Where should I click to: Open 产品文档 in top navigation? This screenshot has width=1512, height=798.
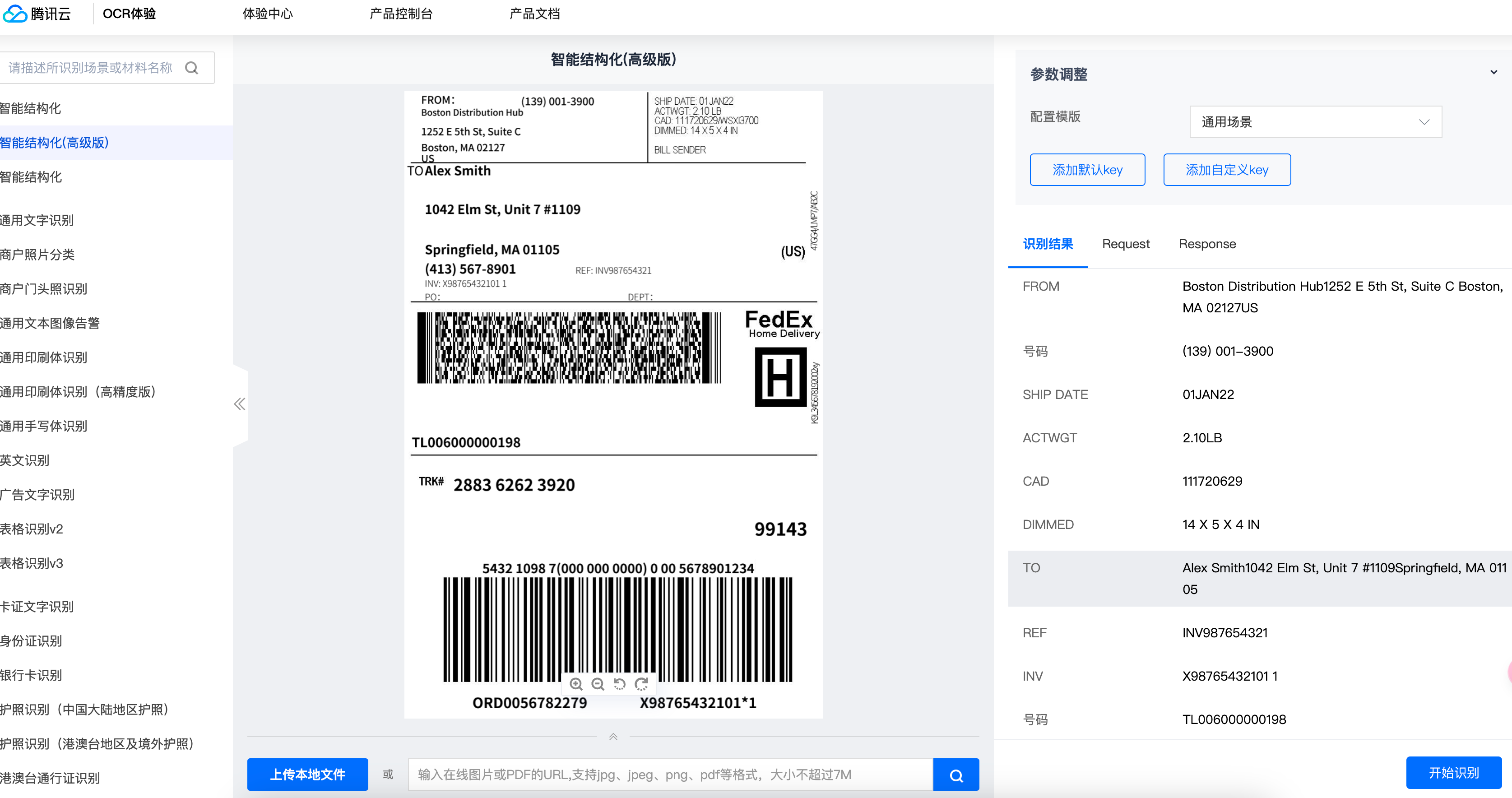[535, 14]
